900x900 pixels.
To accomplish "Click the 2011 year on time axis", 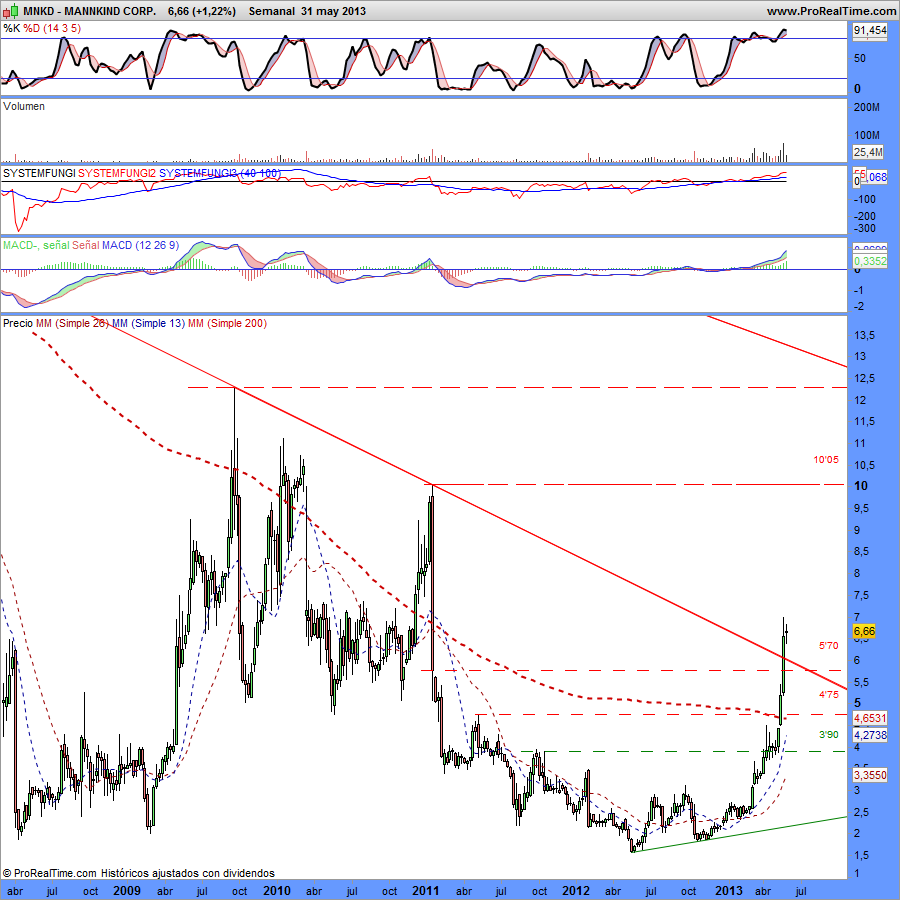I will pyautogui.click(x=426, y=890).
